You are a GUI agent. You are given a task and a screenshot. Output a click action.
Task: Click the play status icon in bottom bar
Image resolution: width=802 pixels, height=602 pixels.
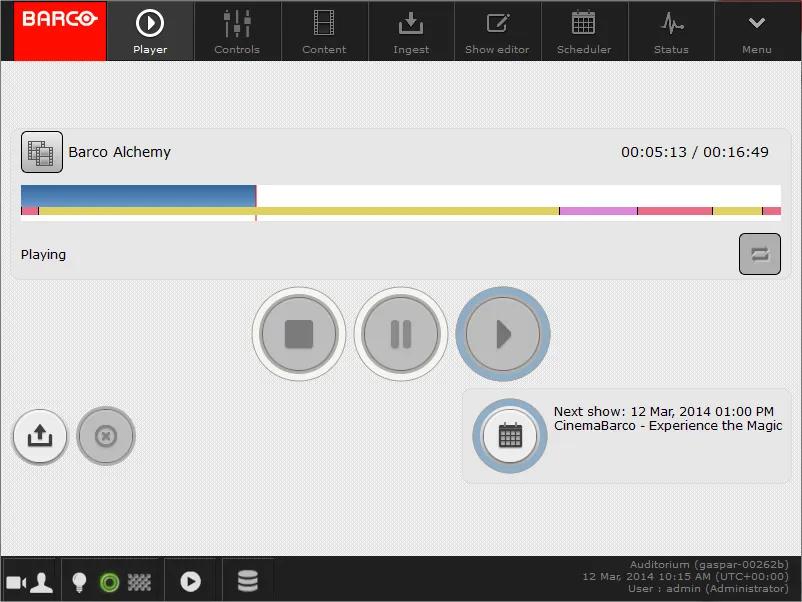click(190, 582)
